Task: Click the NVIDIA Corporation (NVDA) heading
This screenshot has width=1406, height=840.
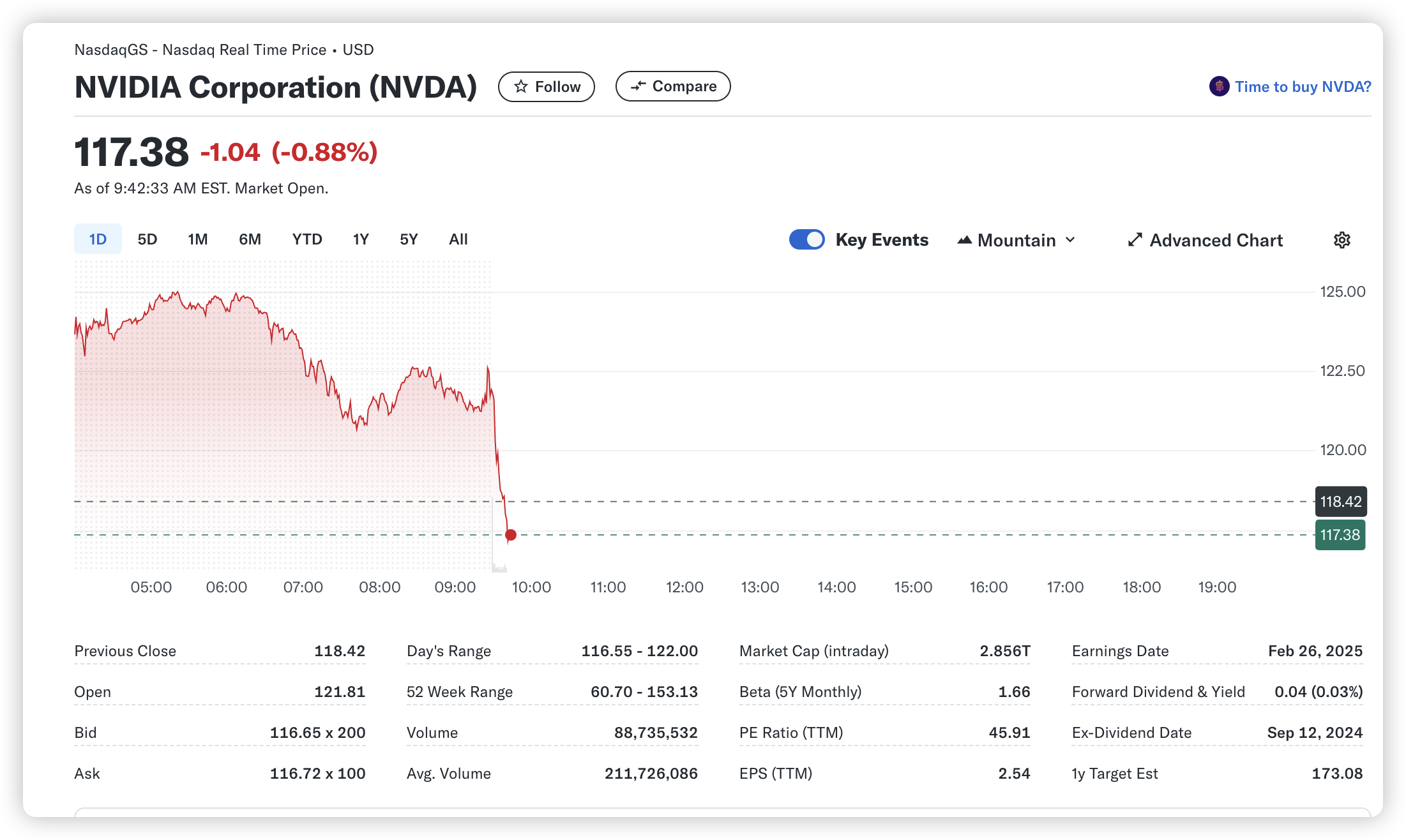Action: (276, 87)
